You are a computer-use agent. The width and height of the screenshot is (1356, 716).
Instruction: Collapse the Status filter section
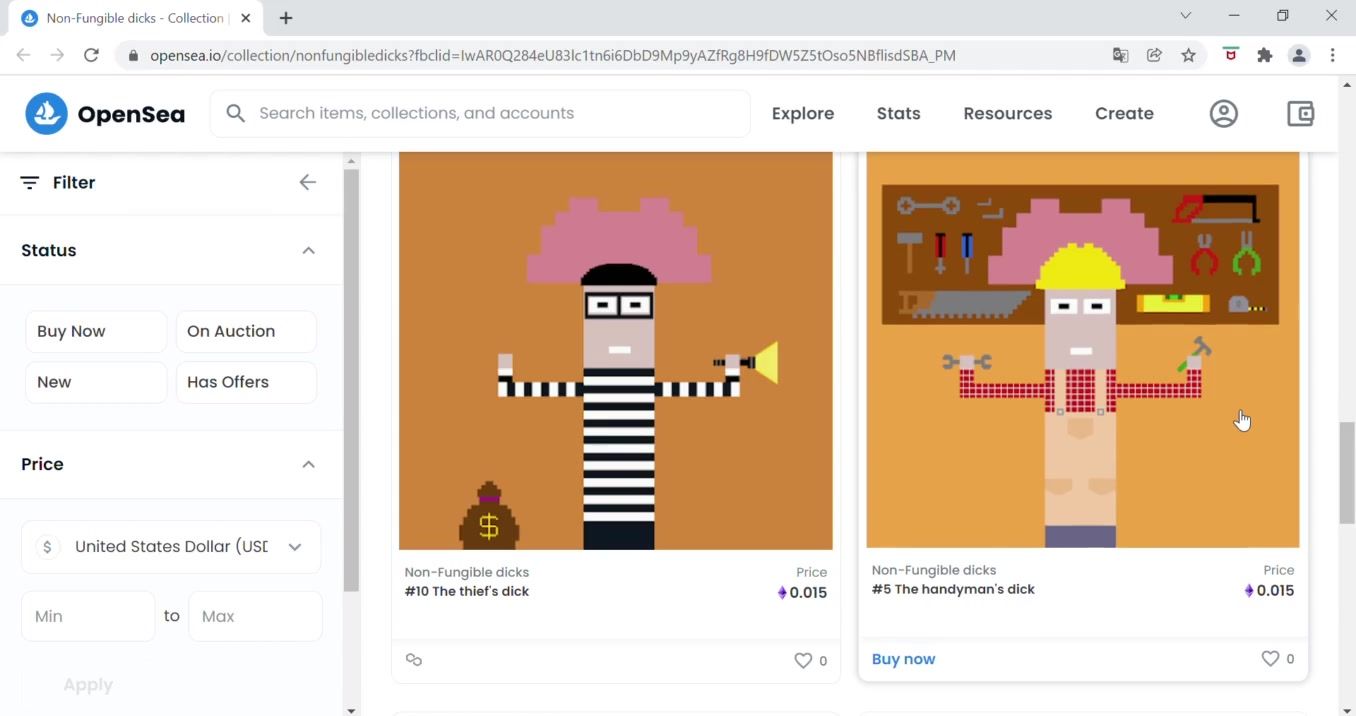[x=308, y=251]
